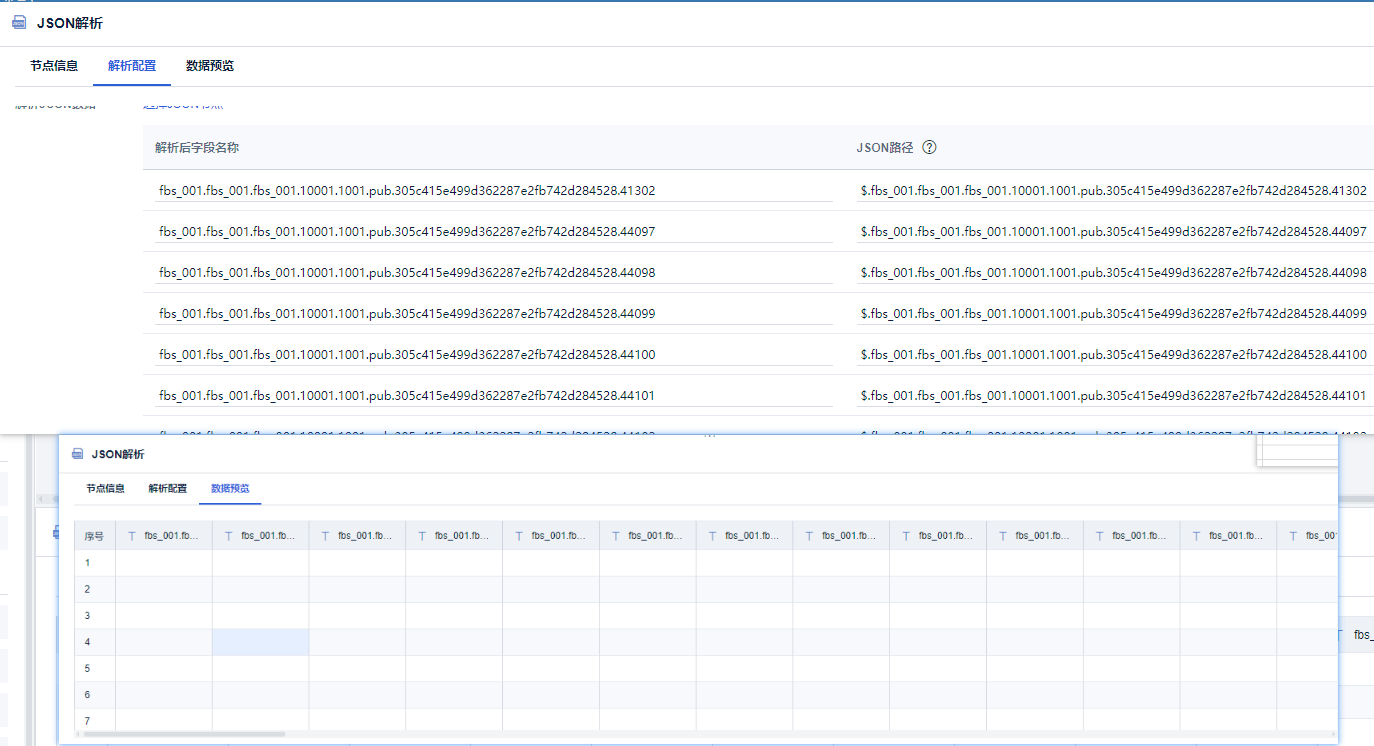The image size is (1374, 746).
Task: Click JSON path field starting with $ ending 44101
Action: [x=1115, y=395]
